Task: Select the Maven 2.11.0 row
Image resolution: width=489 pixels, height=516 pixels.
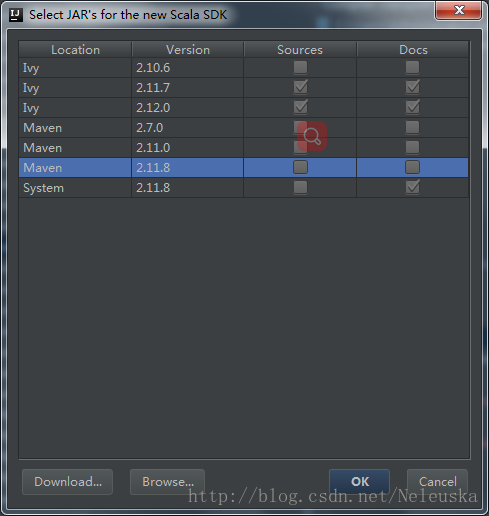Action: pyautogui.click(x=244, y=148)
